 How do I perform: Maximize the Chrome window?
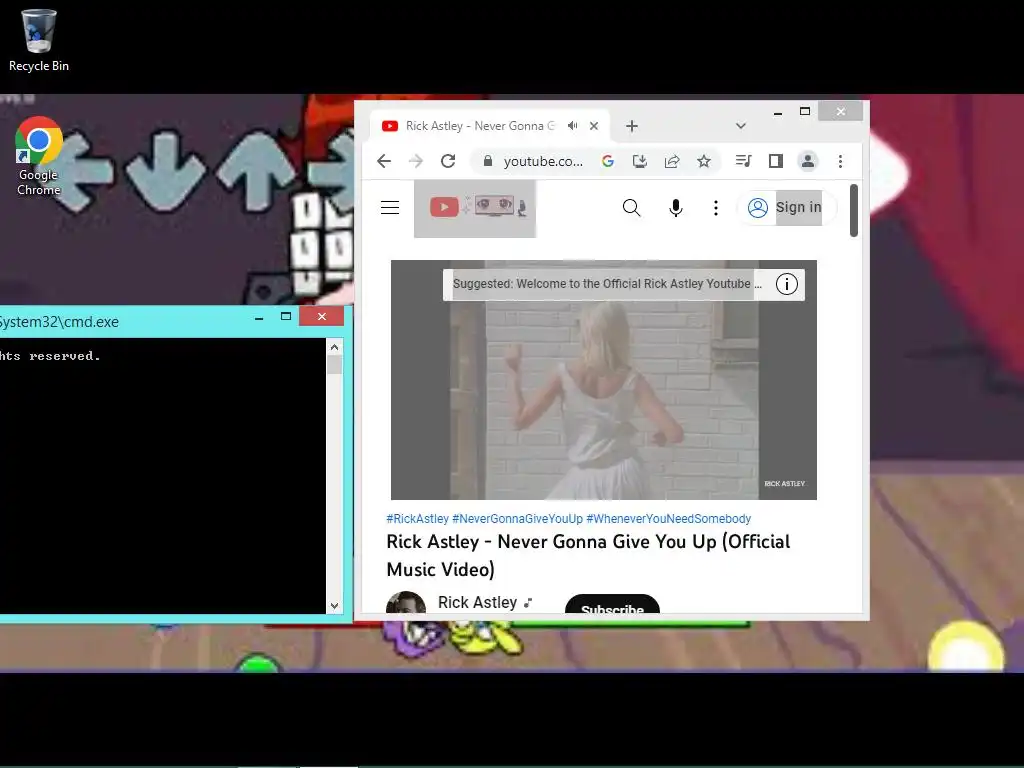click(x=805, y=112)
